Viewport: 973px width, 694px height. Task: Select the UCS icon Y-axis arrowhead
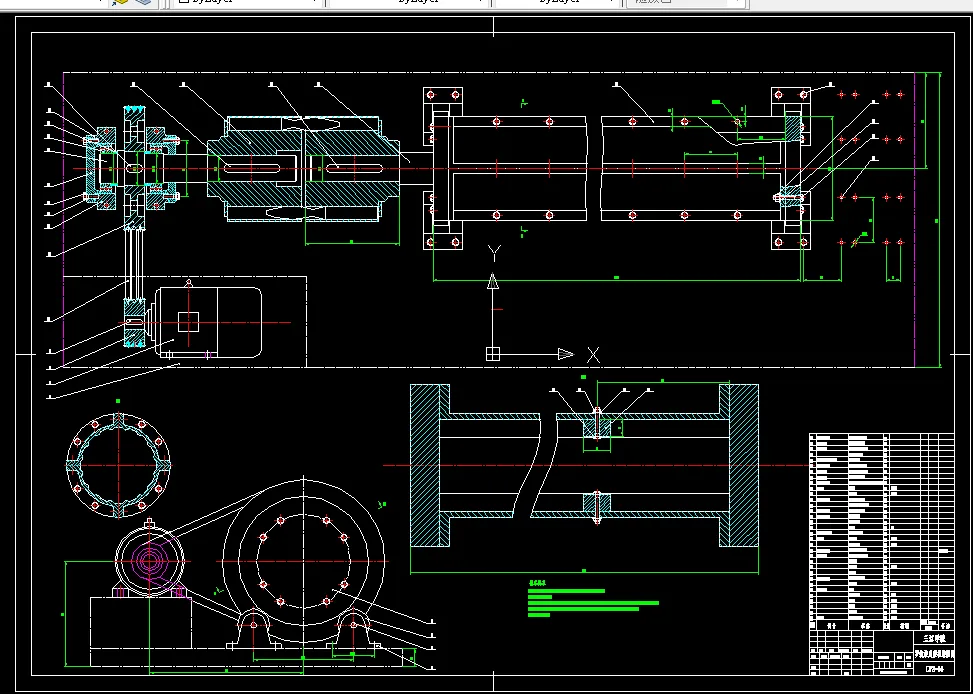pos(493,281)
